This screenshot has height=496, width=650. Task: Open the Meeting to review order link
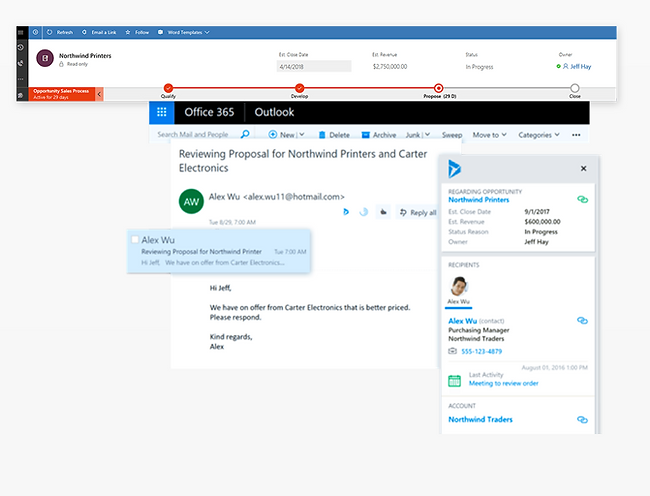(x=503, y=383)
